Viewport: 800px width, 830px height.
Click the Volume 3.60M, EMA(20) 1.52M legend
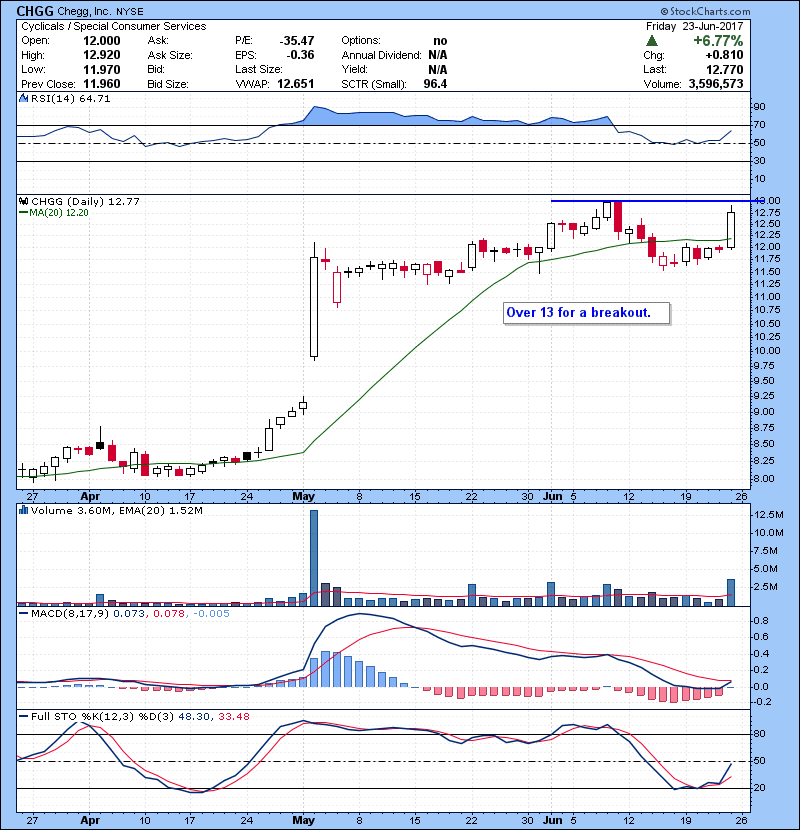(116, 511)
